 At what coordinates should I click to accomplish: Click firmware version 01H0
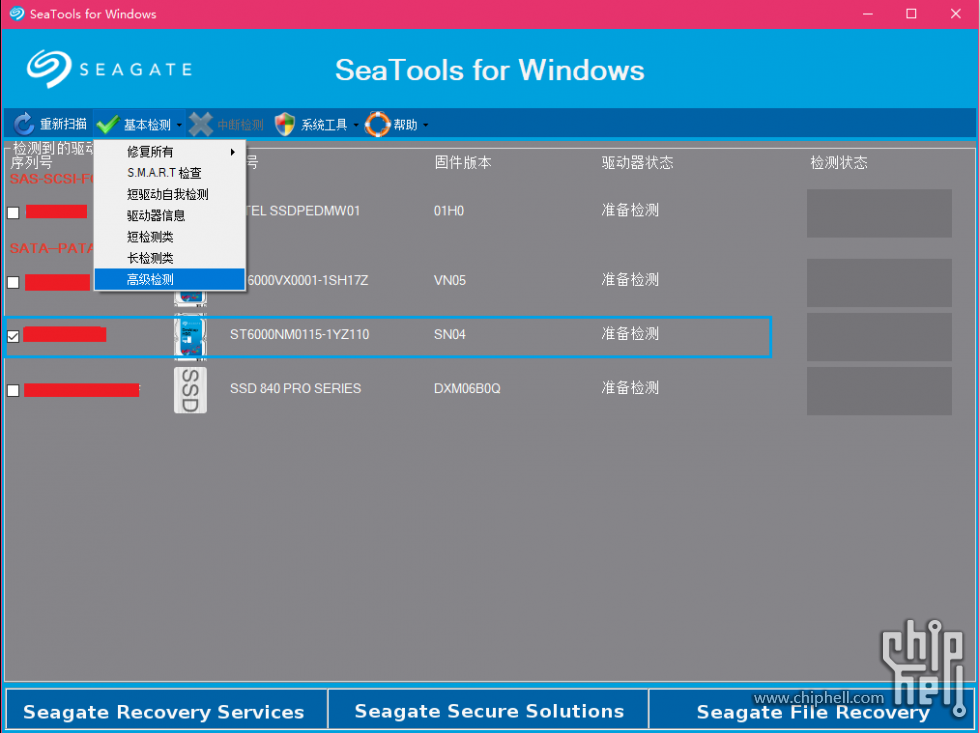(x=449, y=211)
